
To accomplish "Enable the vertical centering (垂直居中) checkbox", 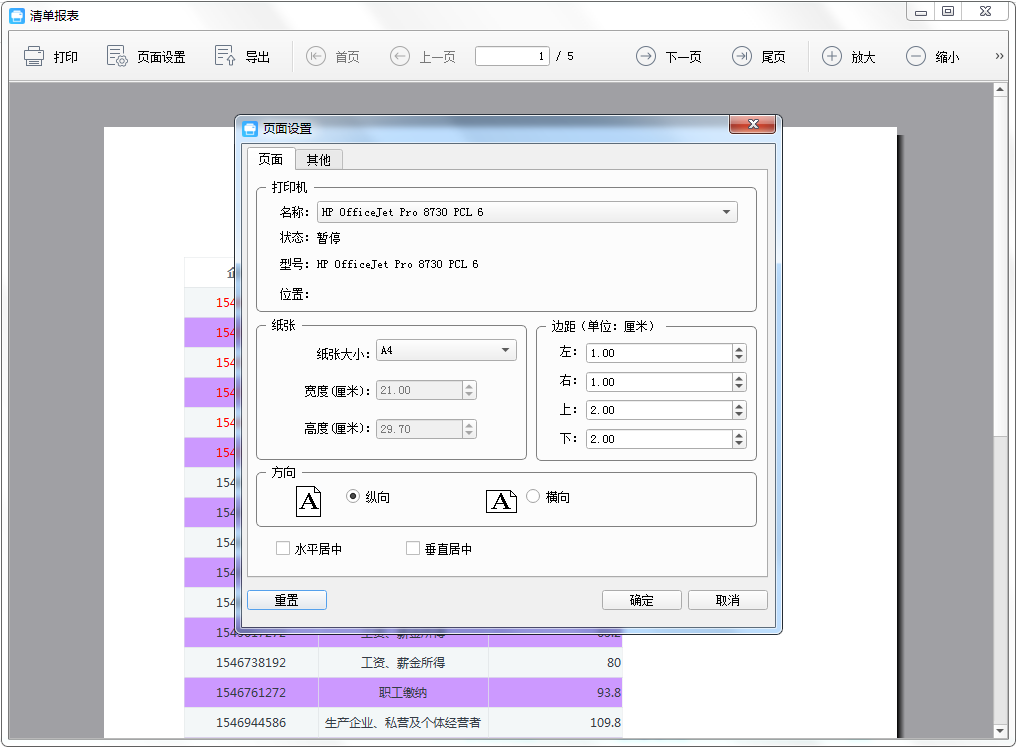I will [413, 549].
